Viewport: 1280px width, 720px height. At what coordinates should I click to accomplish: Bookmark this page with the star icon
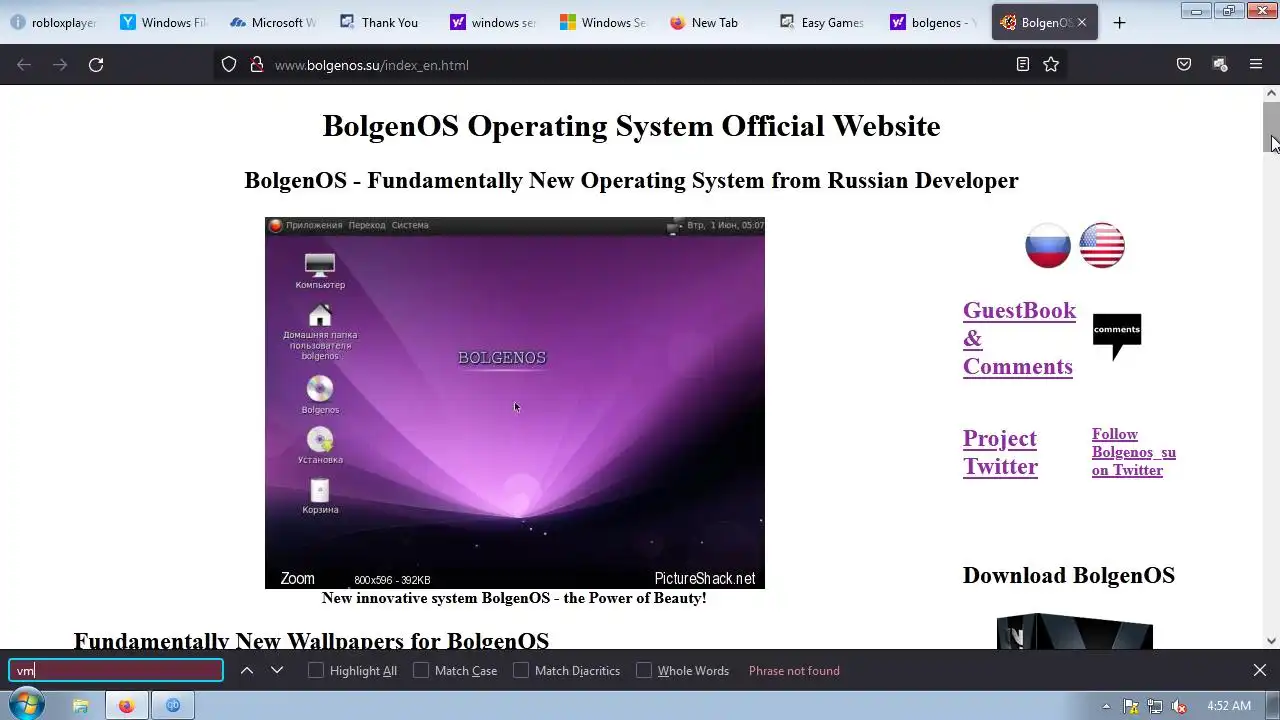click(1051, 65)
